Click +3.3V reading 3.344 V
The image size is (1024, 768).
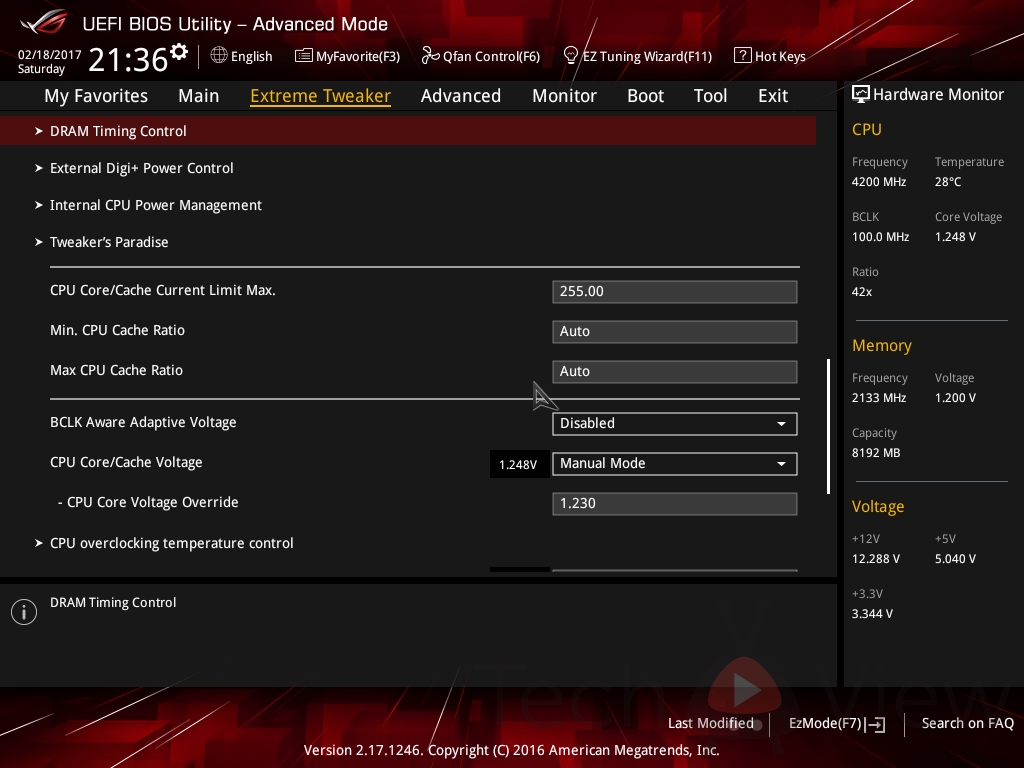tap(872, 614)
